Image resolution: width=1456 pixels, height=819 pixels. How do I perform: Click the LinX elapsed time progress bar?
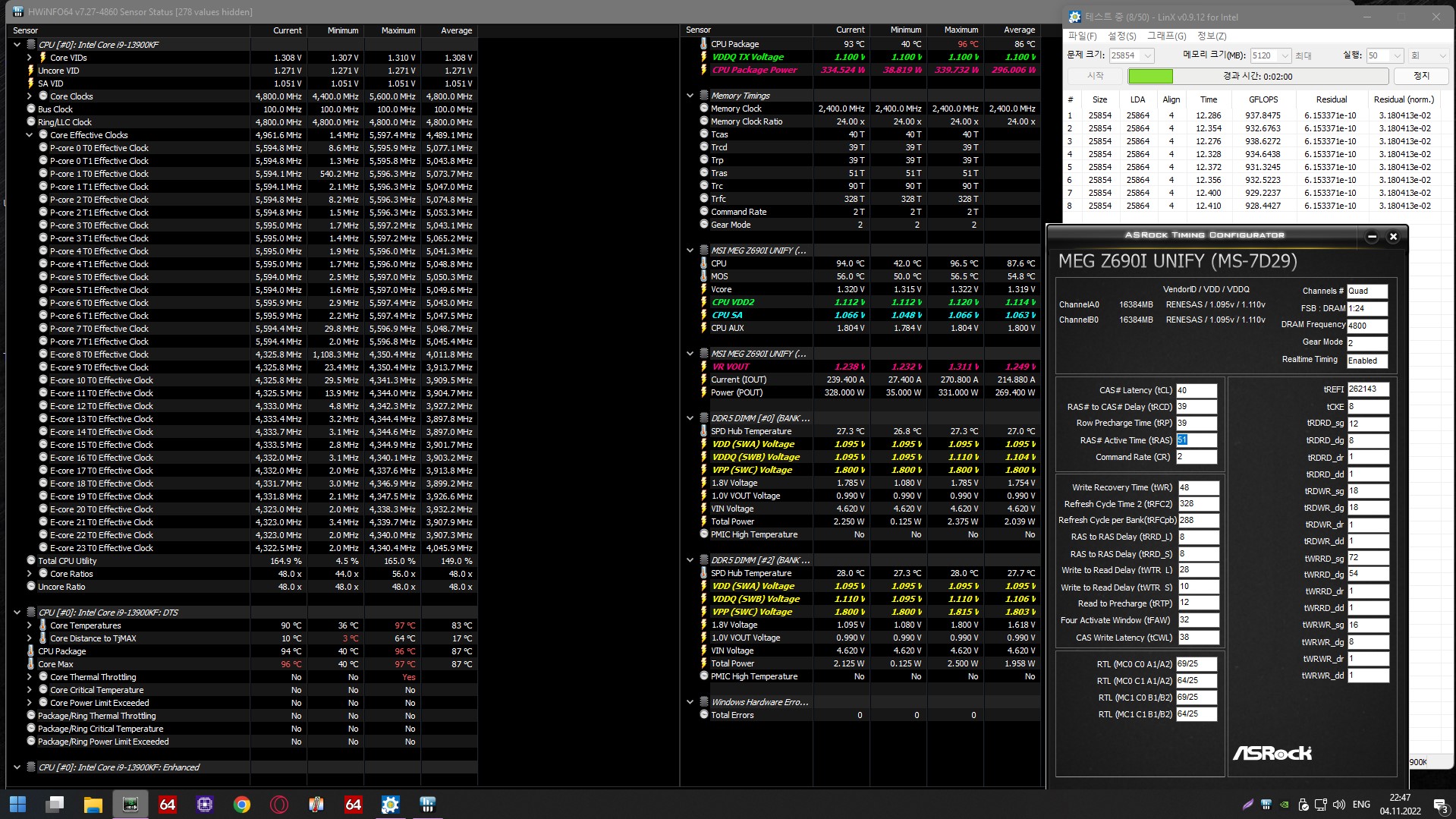click(x=1258, y=76)
